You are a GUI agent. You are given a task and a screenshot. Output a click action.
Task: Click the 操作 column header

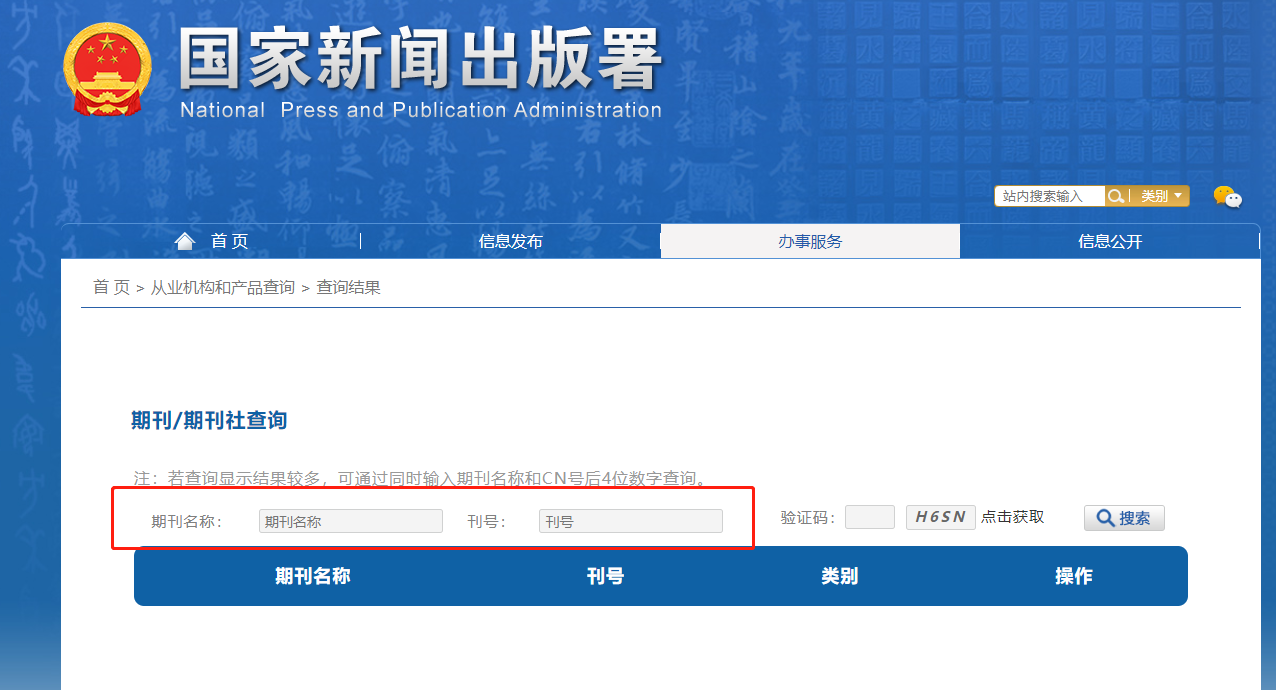click(x=1074, y=576)
